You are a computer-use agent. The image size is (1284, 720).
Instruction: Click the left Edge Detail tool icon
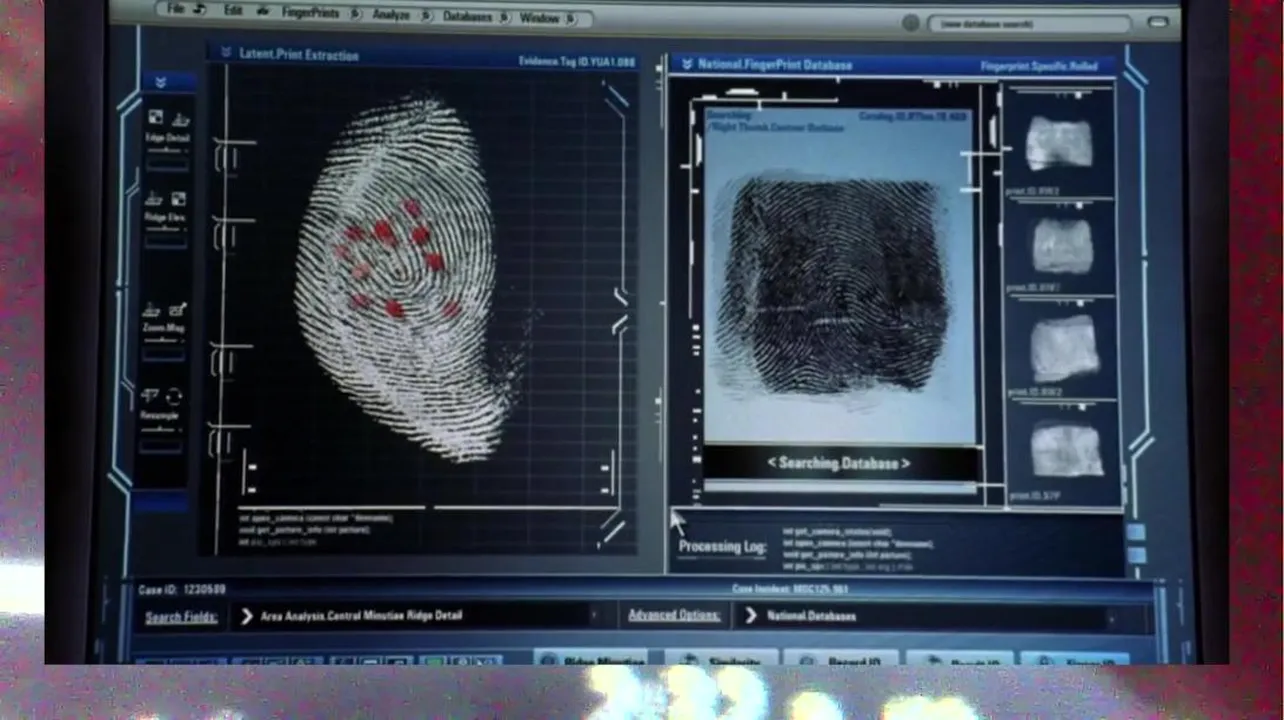156,118
